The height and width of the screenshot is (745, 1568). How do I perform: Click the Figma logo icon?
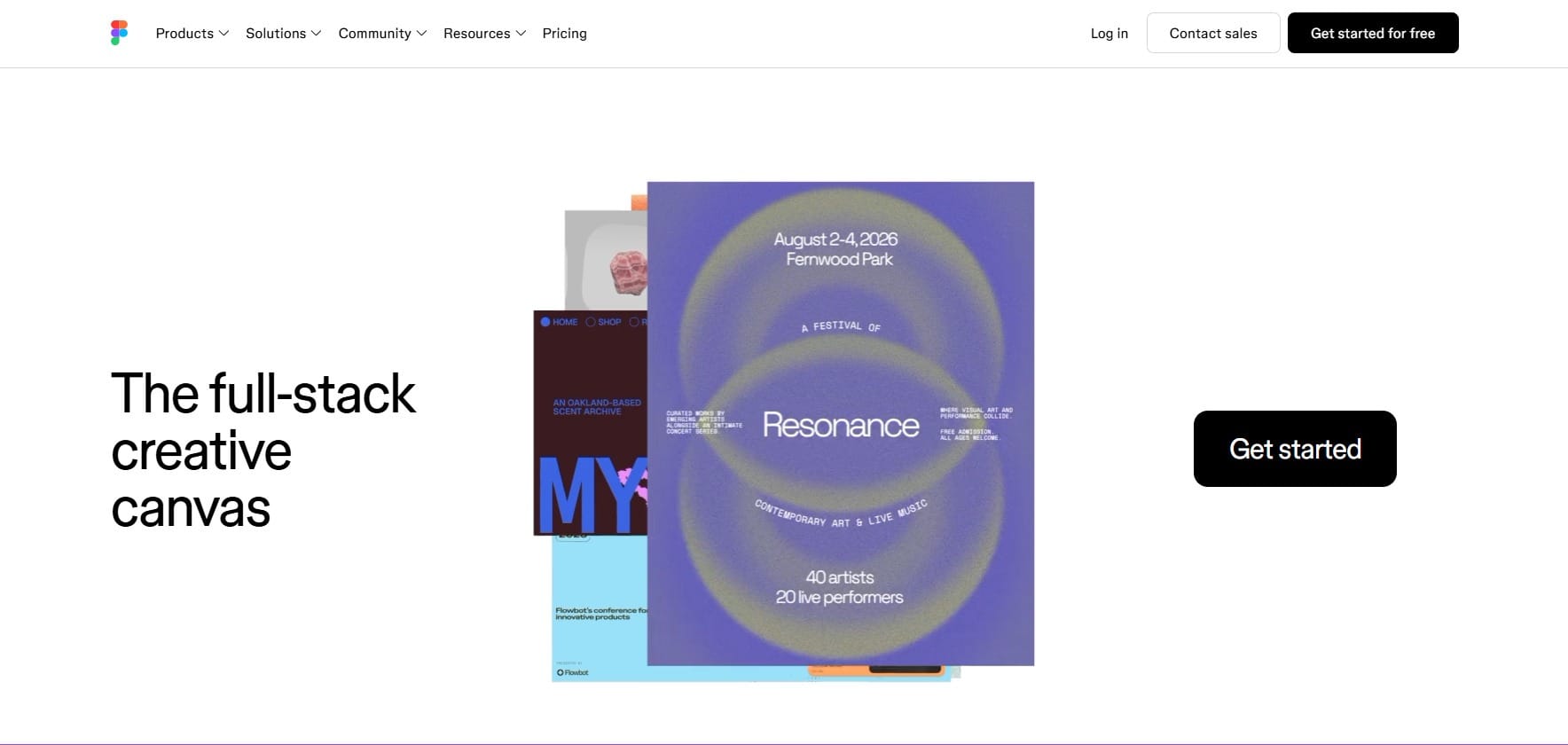point(119,33)
